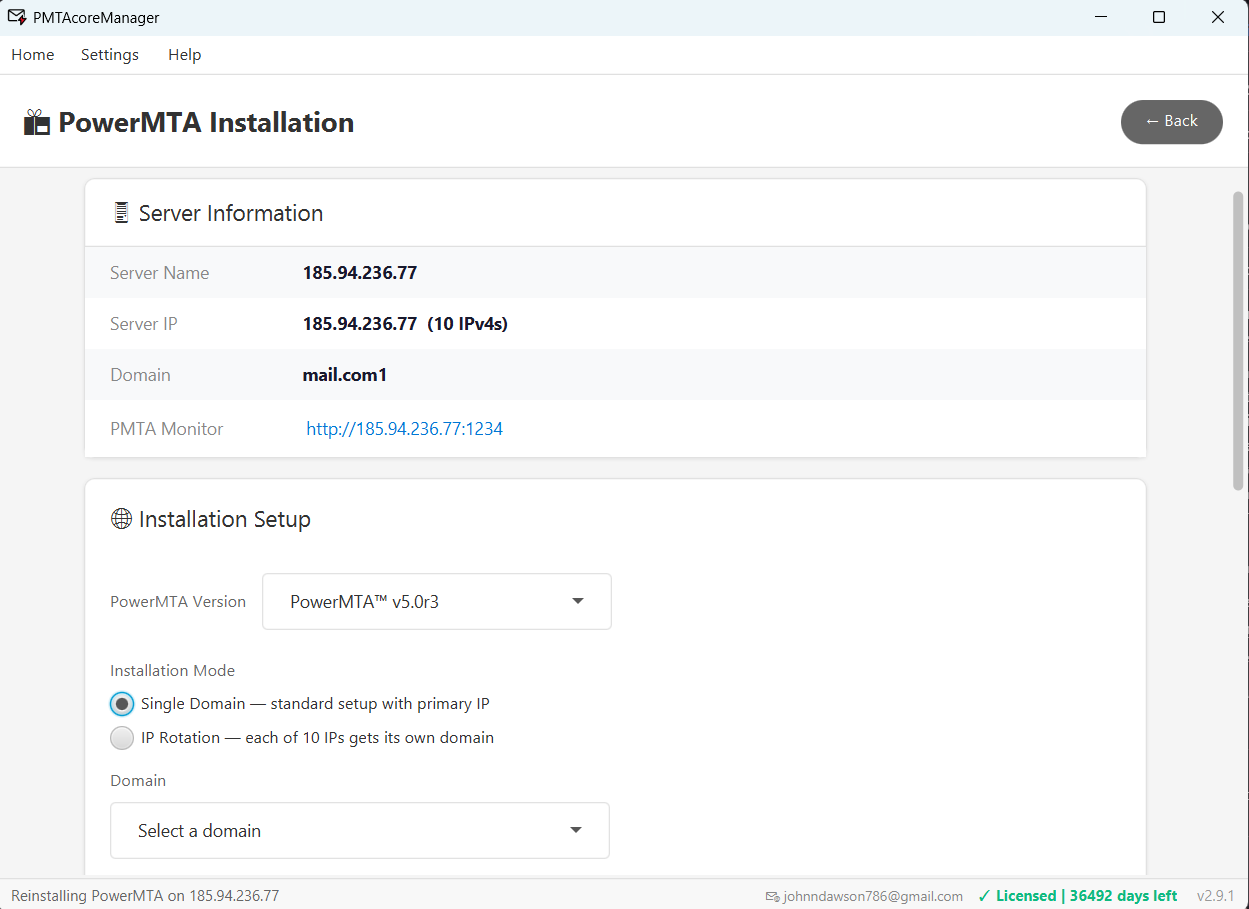Open the Help menu
The height and width of the screenshot is (909, 1249).
pyautogui.click(x=184, y=54)
